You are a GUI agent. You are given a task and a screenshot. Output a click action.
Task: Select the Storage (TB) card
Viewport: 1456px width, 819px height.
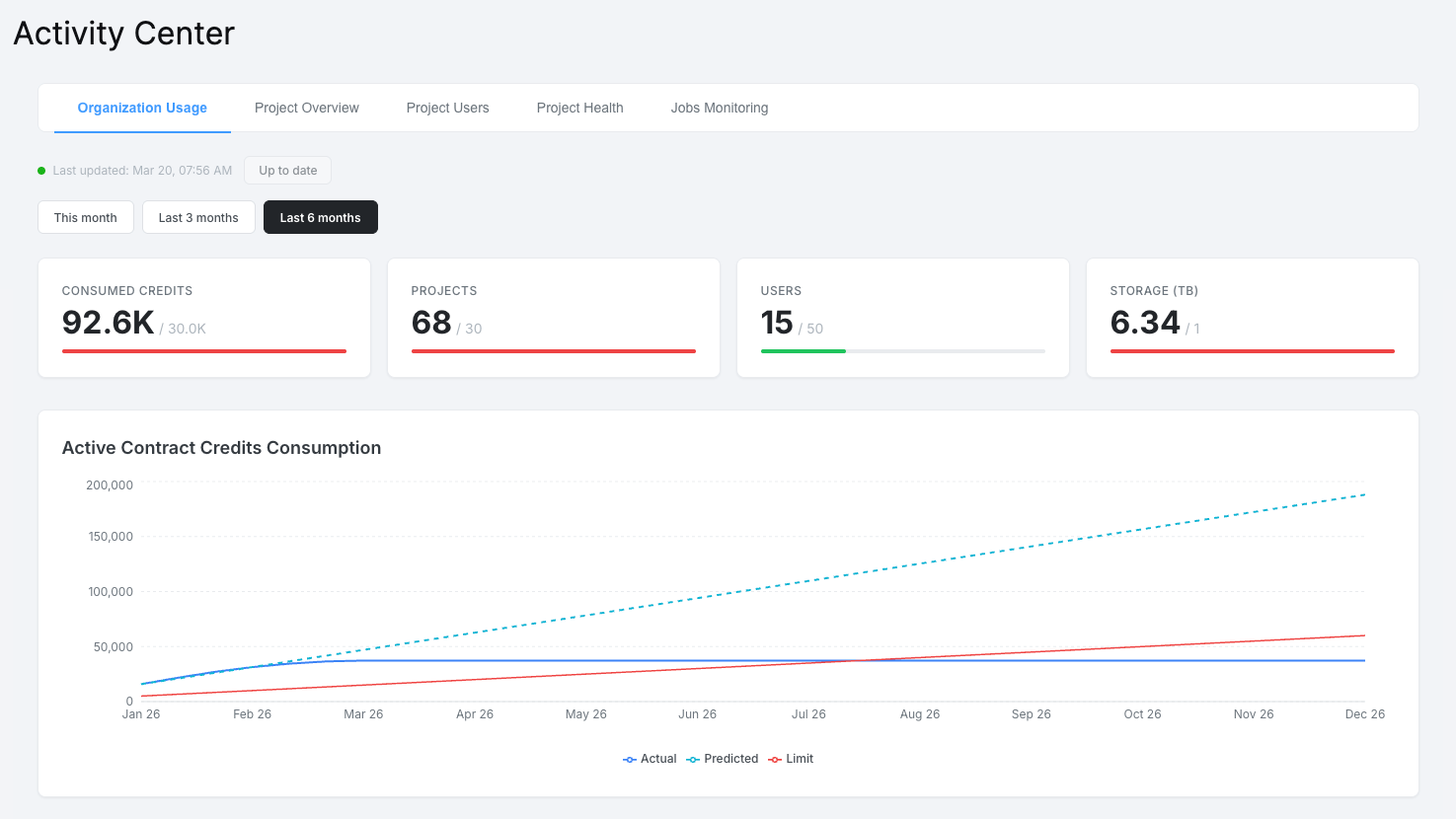click(1252, 317)
